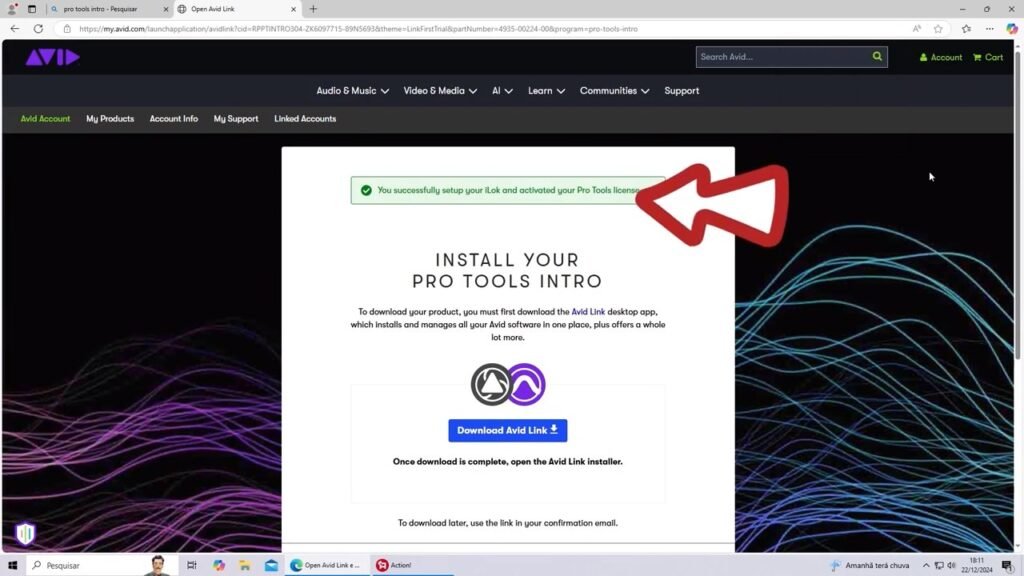The width and height of the screenshot is (1024, 576).
Task: Close the 'pro tools intro - Pesquisar' tab
Action: pos(165,9)
